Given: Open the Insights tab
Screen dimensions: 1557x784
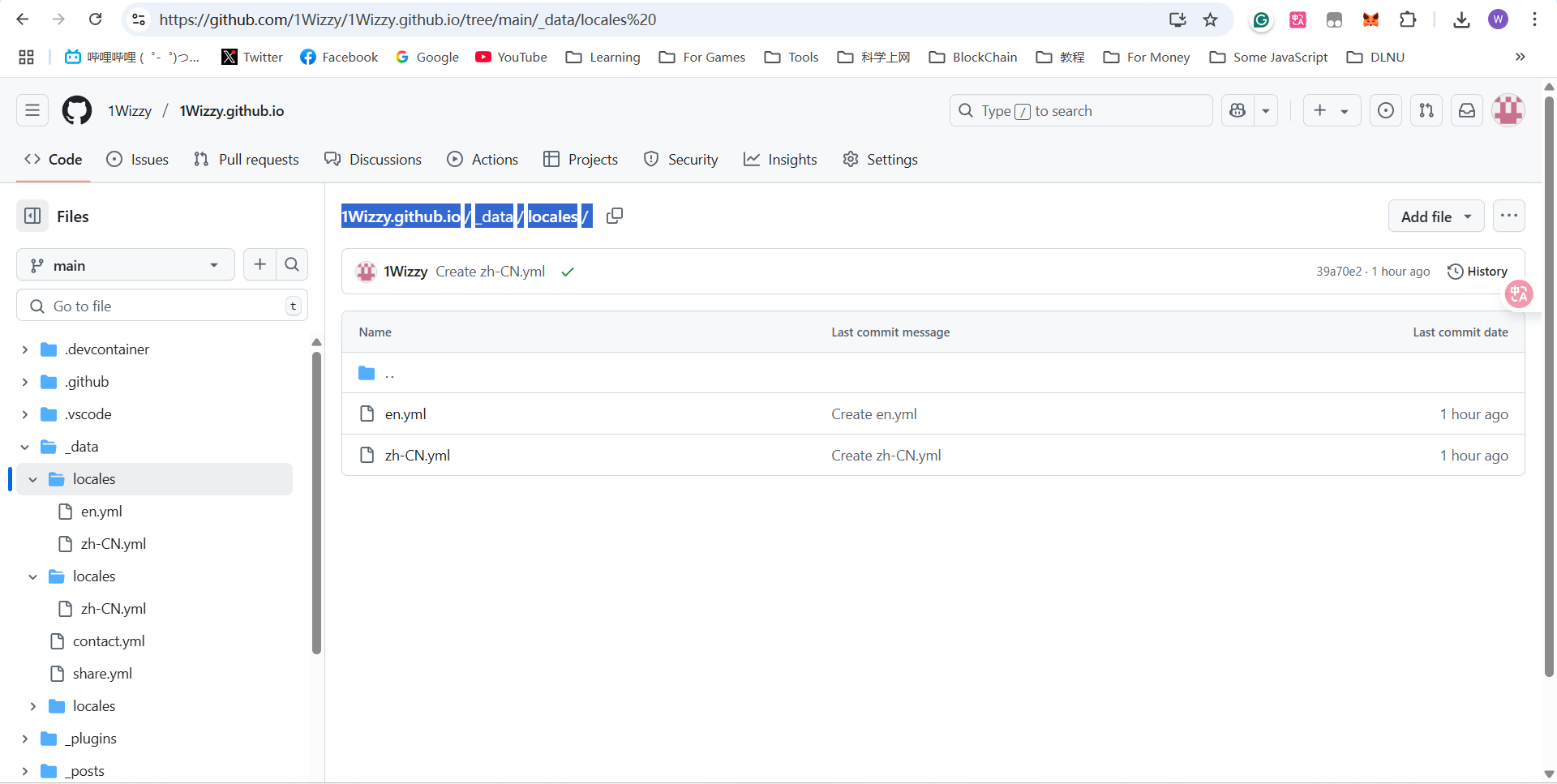Looking at the screenshot, I should click(x=780, y=159).
